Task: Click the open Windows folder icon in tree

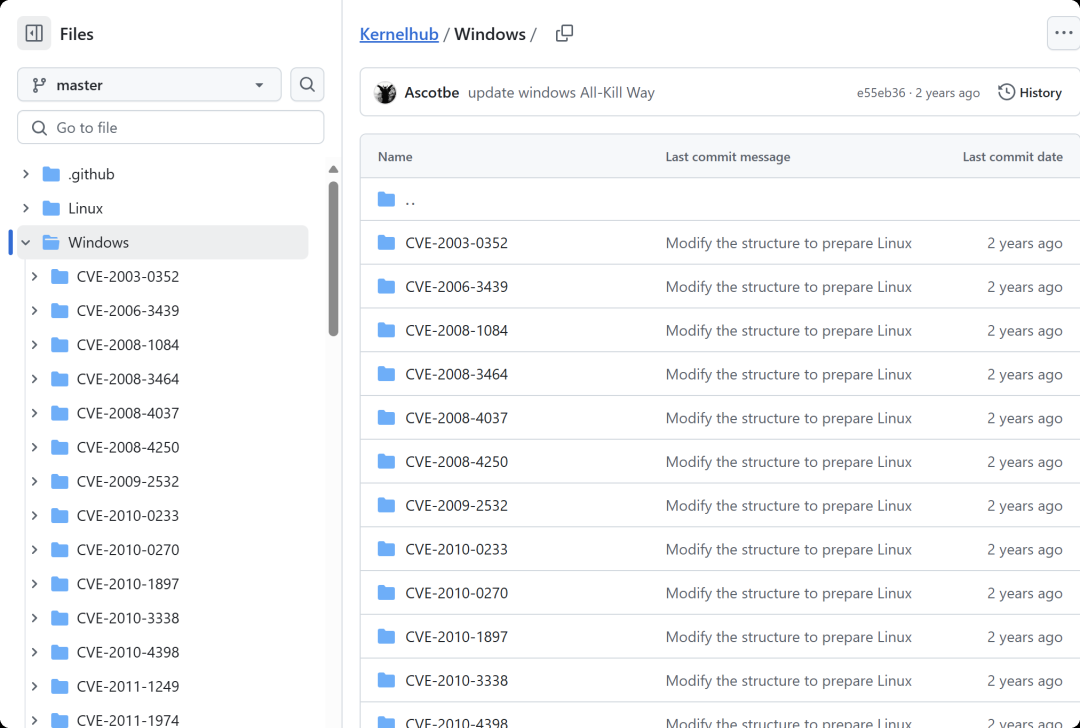Action: (x=51, y=242)
